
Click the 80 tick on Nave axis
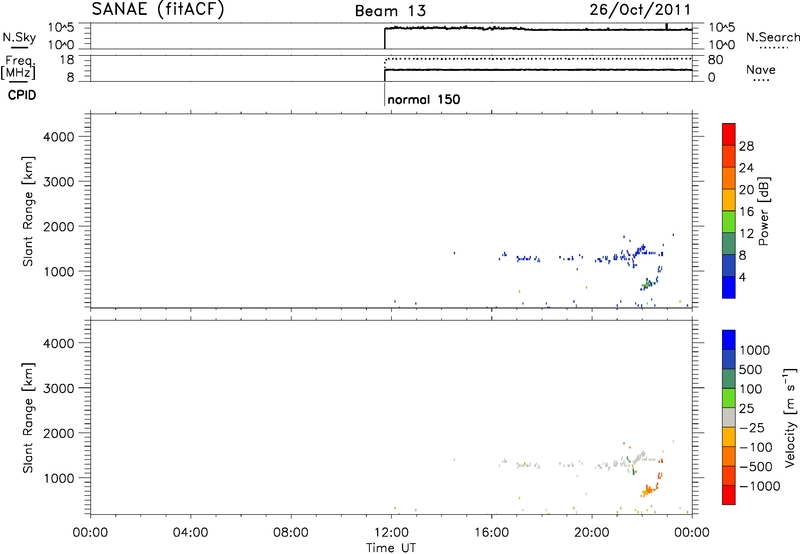715,60
